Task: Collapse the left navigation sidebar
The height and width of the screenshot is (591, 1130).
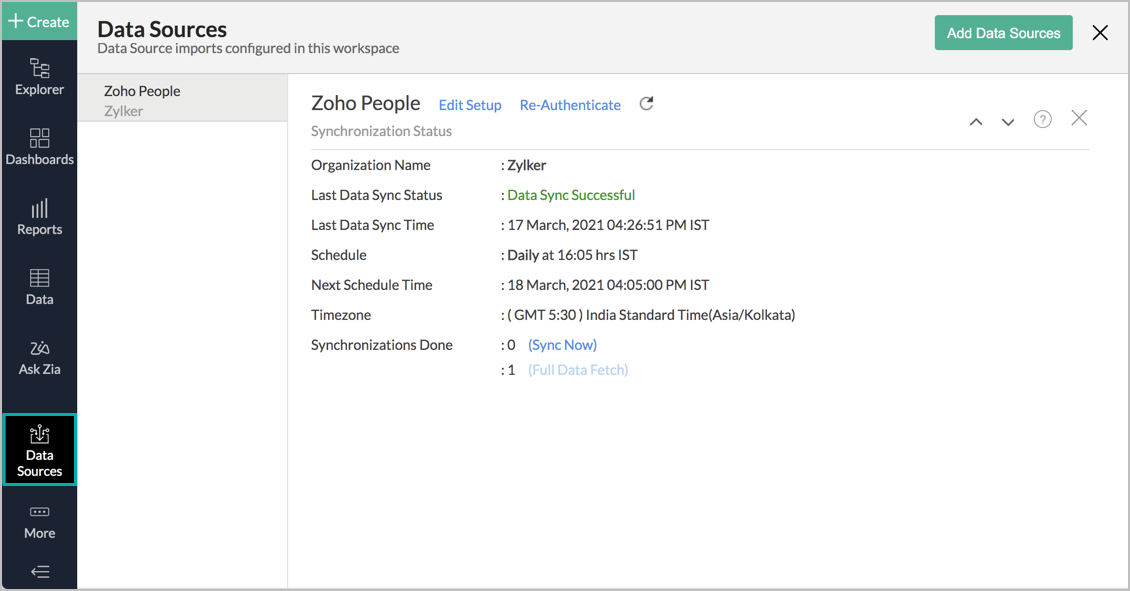Action: (x=39, y=571)
